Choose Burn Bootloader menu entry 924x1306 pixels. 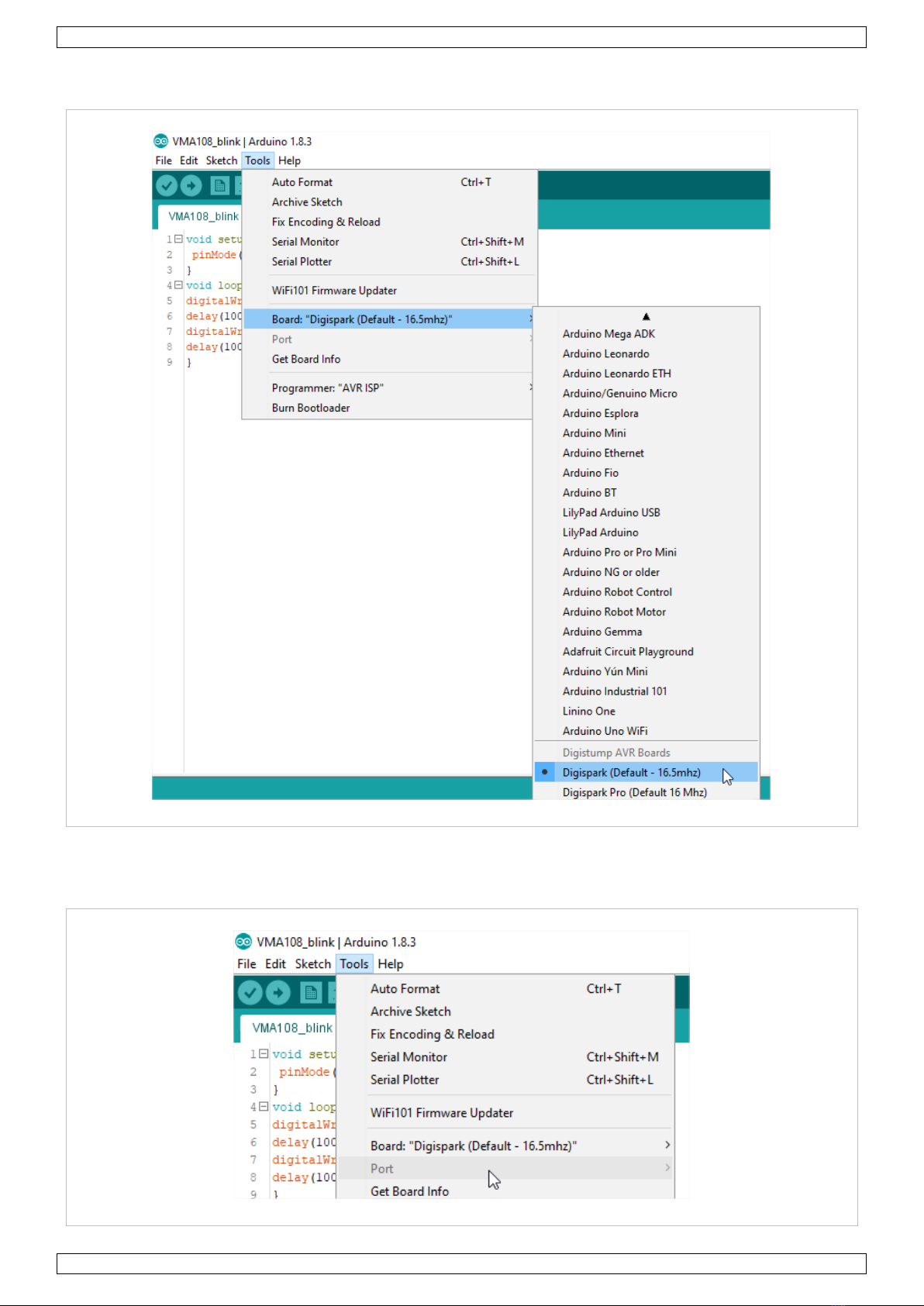pos(388,408)
